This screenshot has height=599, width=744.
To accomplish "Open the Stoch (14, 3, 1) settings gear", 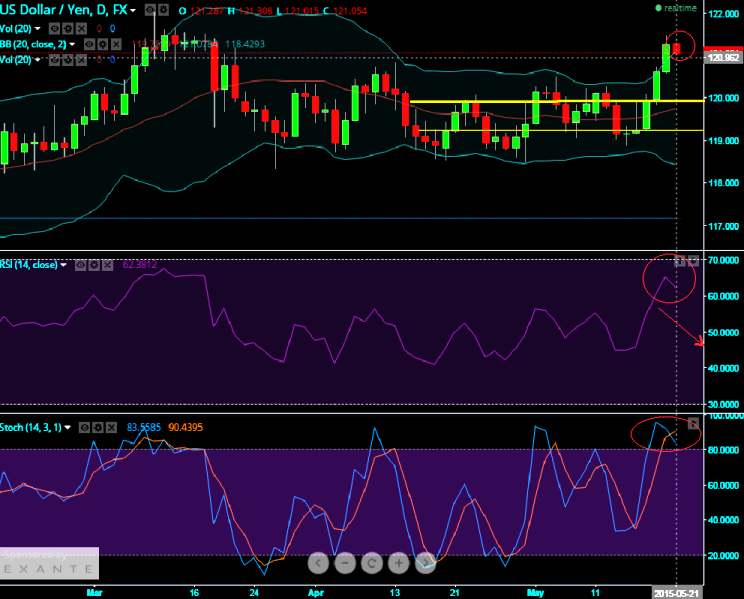I will pos(98,428).
